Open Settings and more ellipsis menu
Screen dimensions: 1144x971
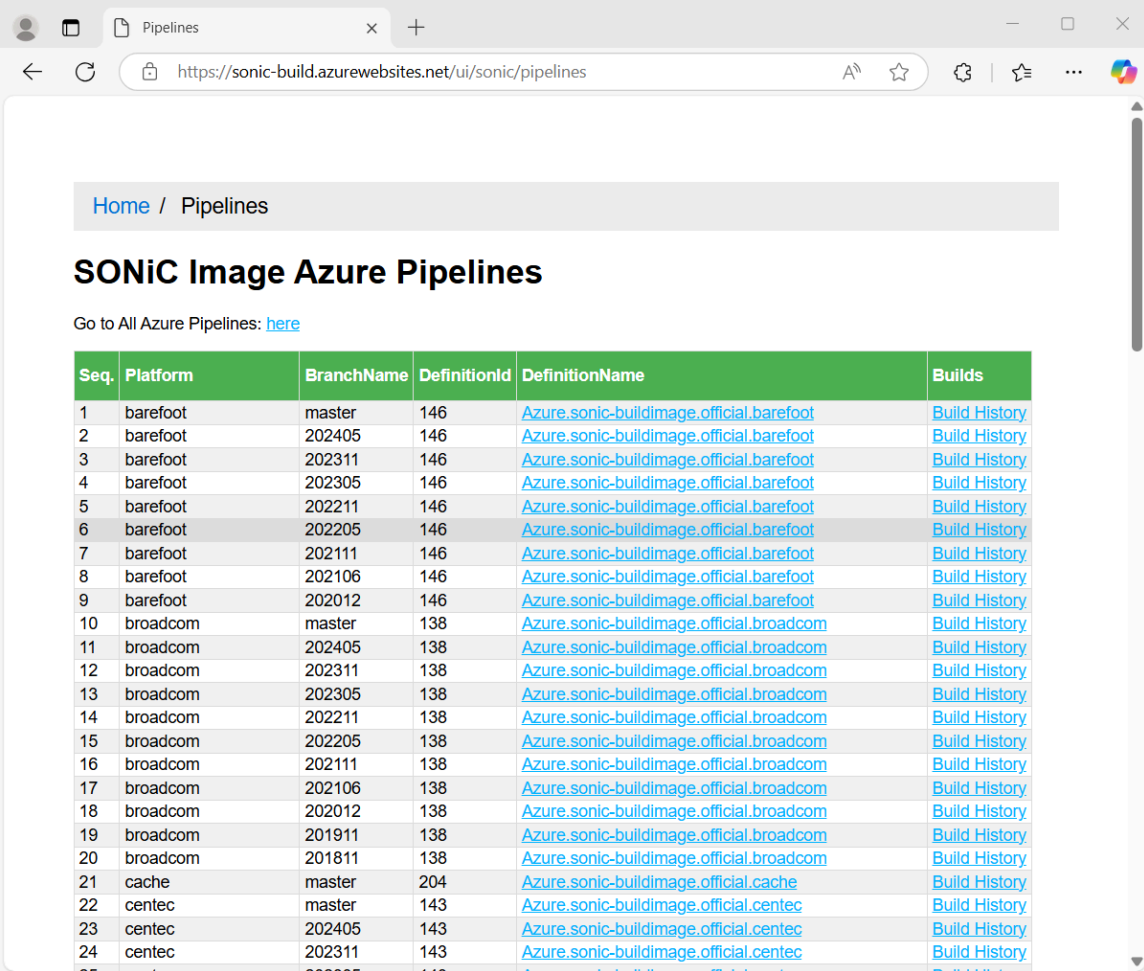(x=1073, y=72)
